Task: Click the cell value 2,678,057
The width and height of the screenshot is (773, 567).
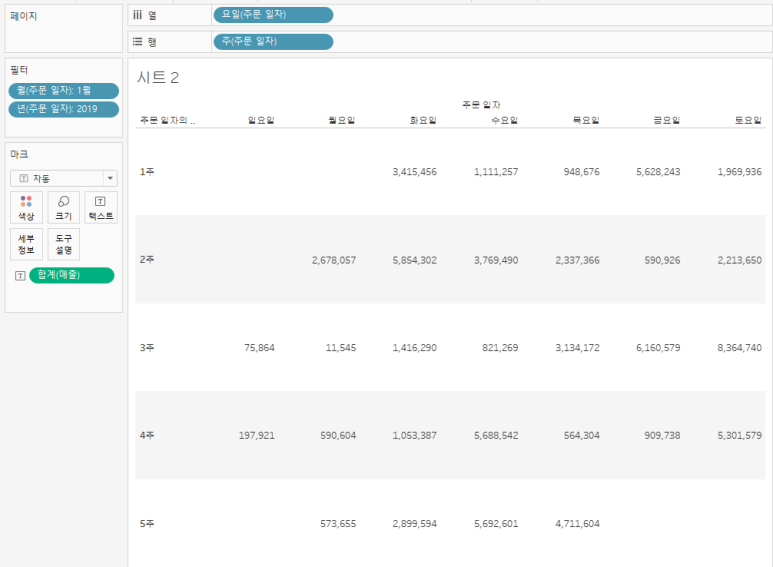Action: (334, 260)
